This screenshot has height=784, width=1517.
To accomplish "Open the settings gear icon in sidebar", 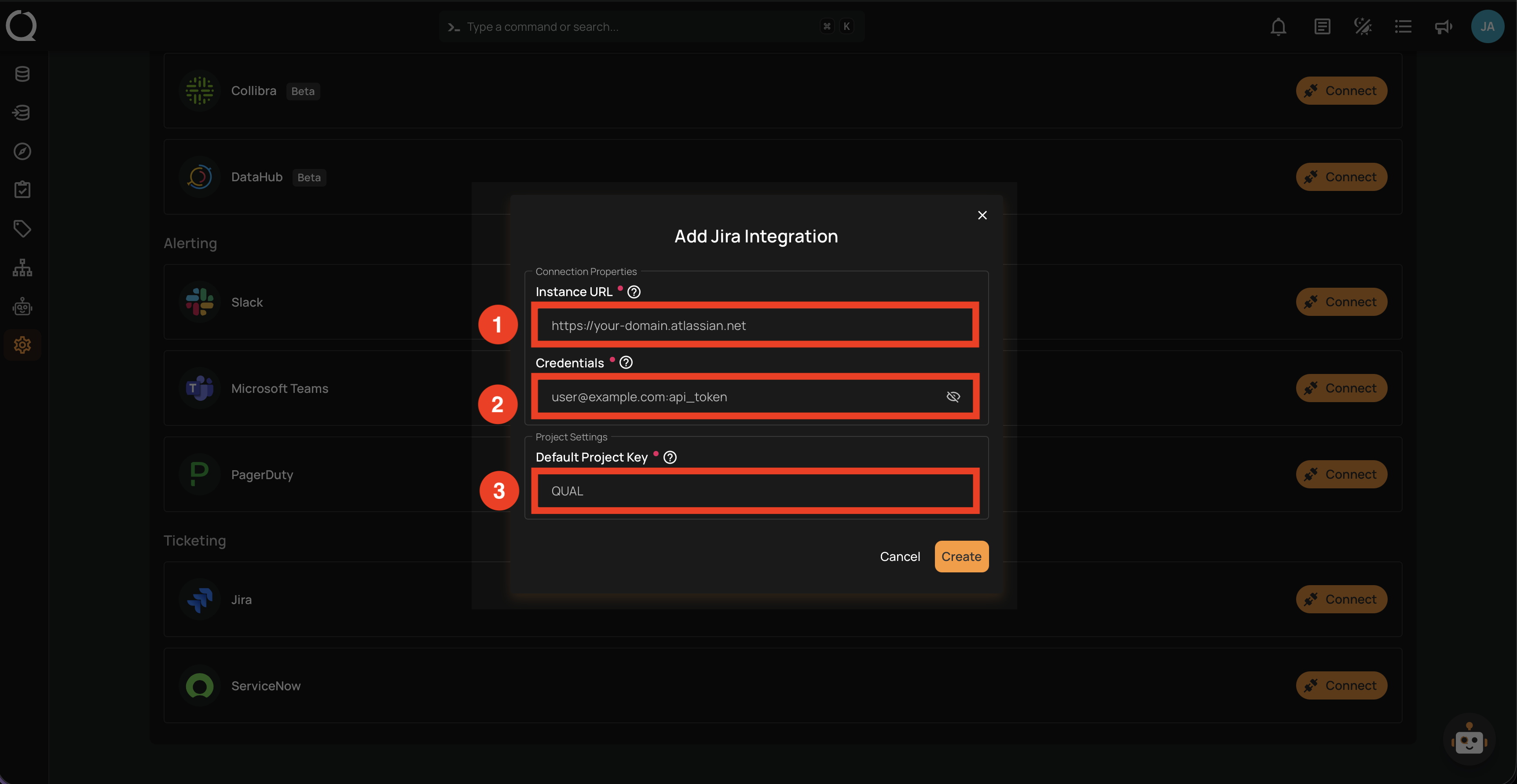I will pos(22,345).
